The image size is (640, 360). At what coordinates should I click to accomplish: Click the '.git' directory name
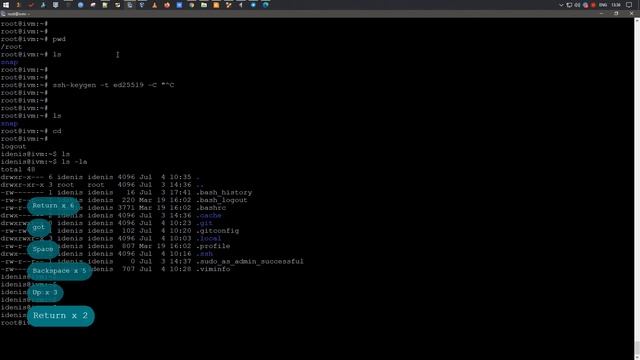click(x=204, y=223)
